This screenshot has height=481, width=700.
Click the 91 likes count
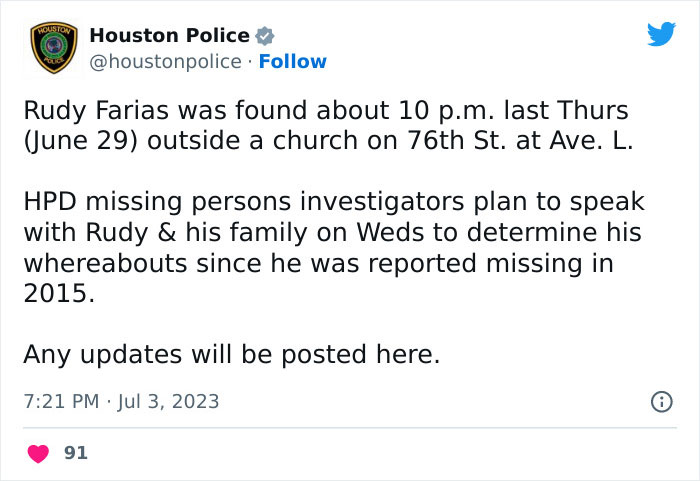coord(76,453)
